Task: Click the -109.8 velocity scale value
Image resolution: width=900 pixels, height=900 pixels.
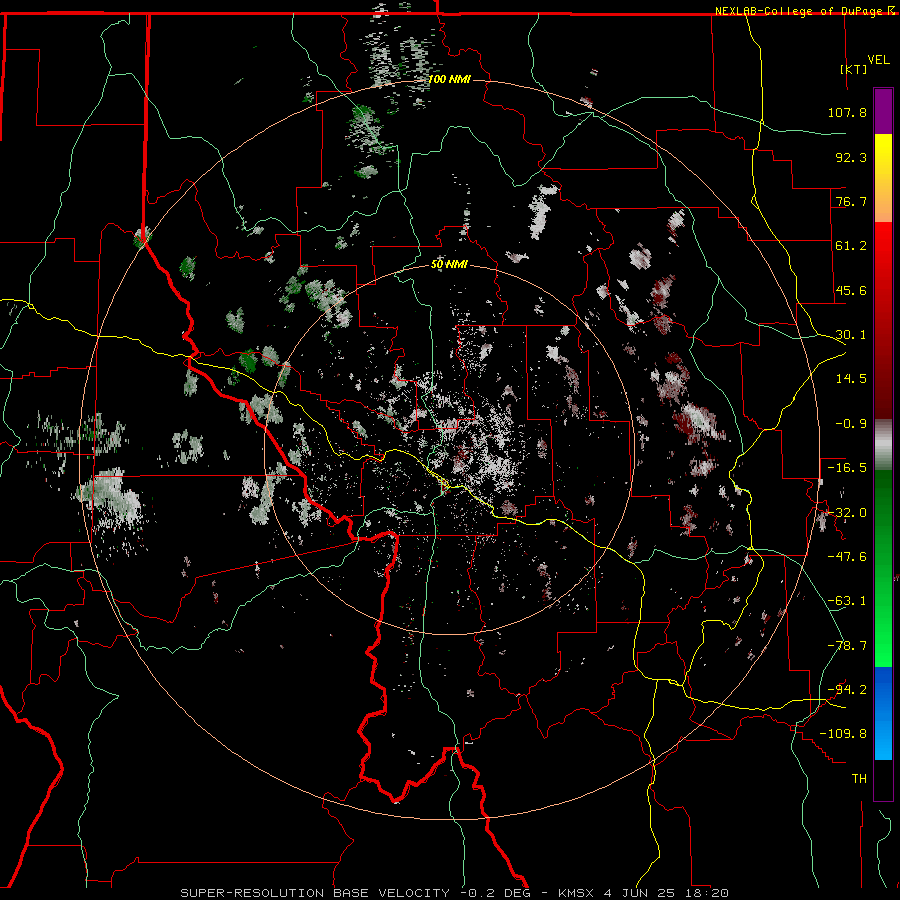Action: 843,734
